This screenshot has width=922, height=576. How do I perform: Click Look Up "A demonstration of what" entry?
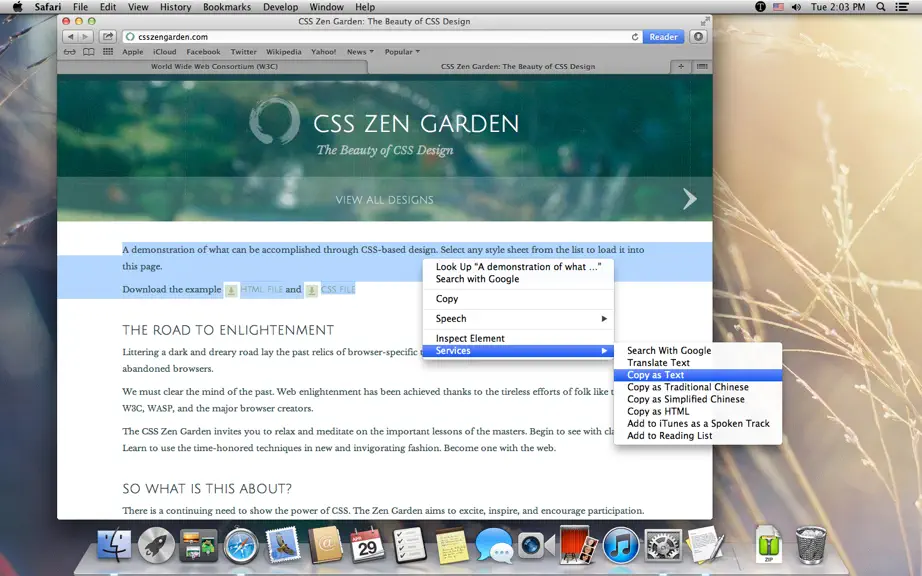[x=518, y=267]
